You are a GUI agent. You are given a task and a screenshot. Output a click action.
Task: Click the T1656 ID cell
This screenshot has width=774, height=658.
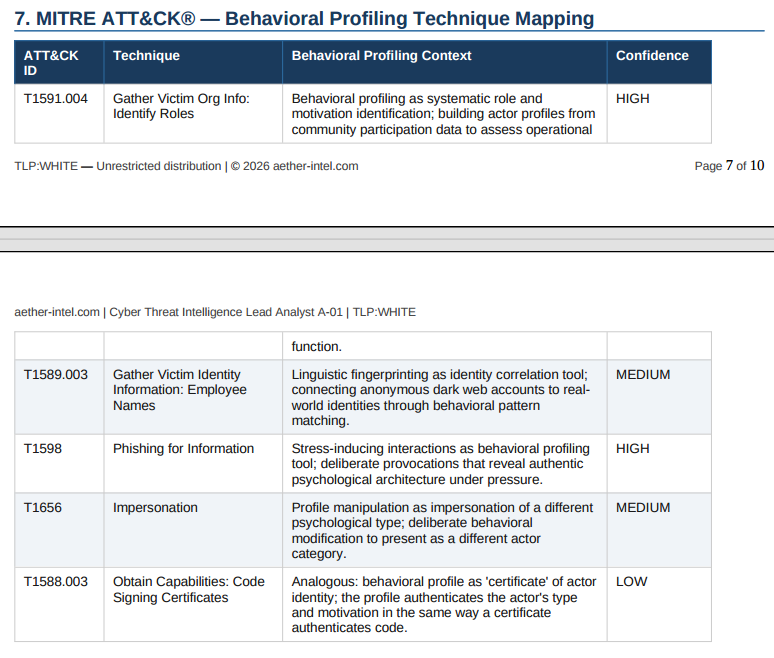click(59, 530)
